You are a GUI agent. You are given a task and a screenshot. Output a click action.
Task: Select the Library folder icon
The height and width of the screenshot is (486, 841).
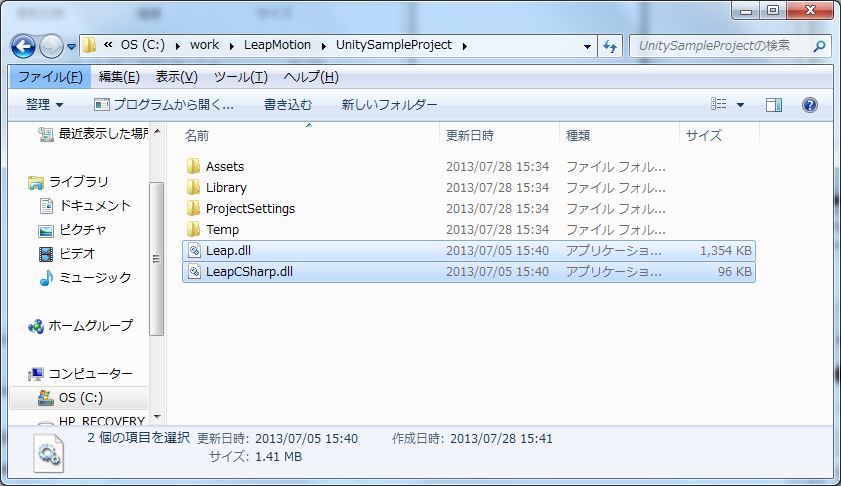(x=194, y=187)
